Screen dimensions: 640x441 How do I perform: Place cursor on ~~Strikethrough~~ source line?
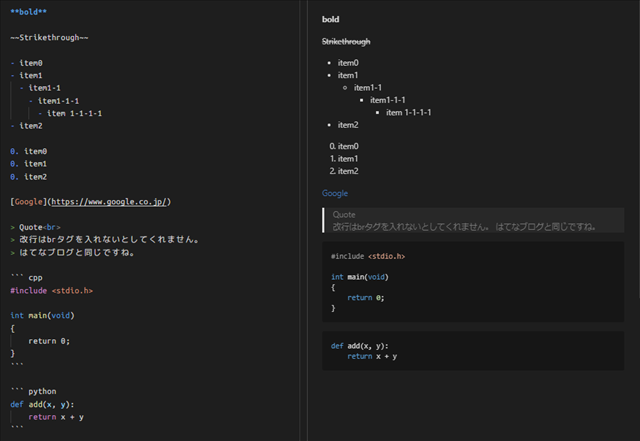(x=49, y=37)
